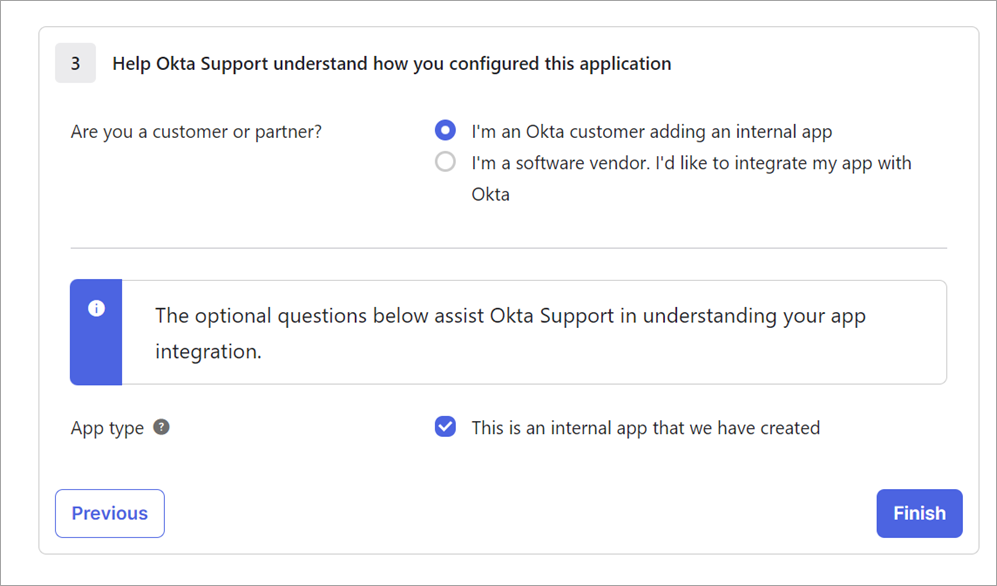
Task: Uncheck the internal app checkbox
Action: 445,426
